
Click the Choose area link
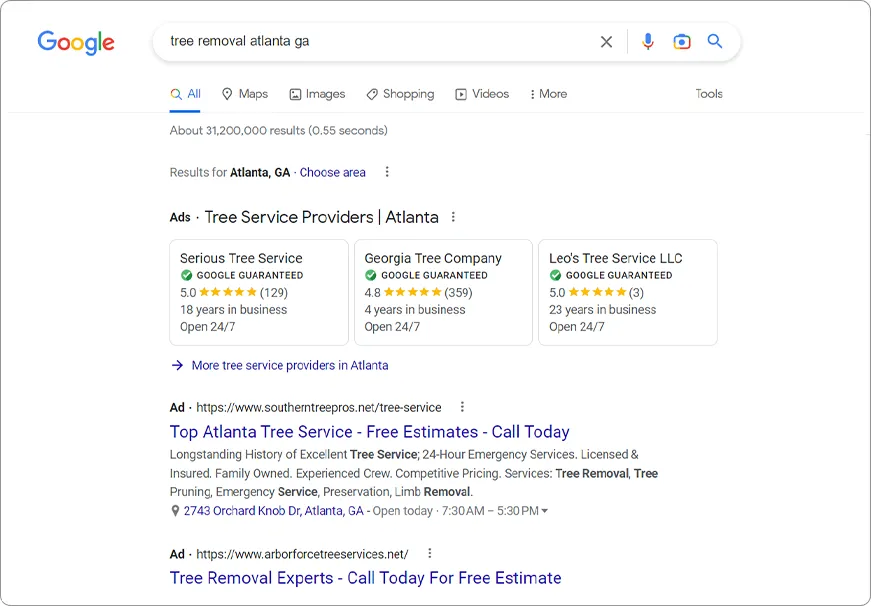pyautogui.click(x=332, y=172)
